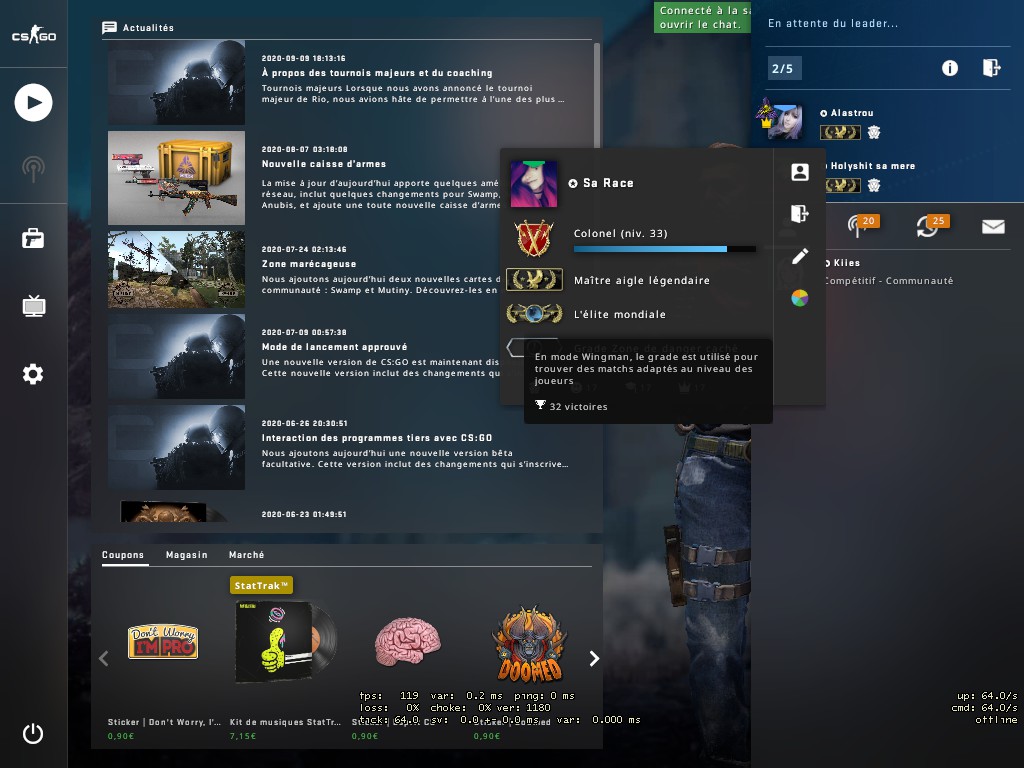Switch to the Magasin tab
The image size is (1024, 768).
click(x=187, y=554)
